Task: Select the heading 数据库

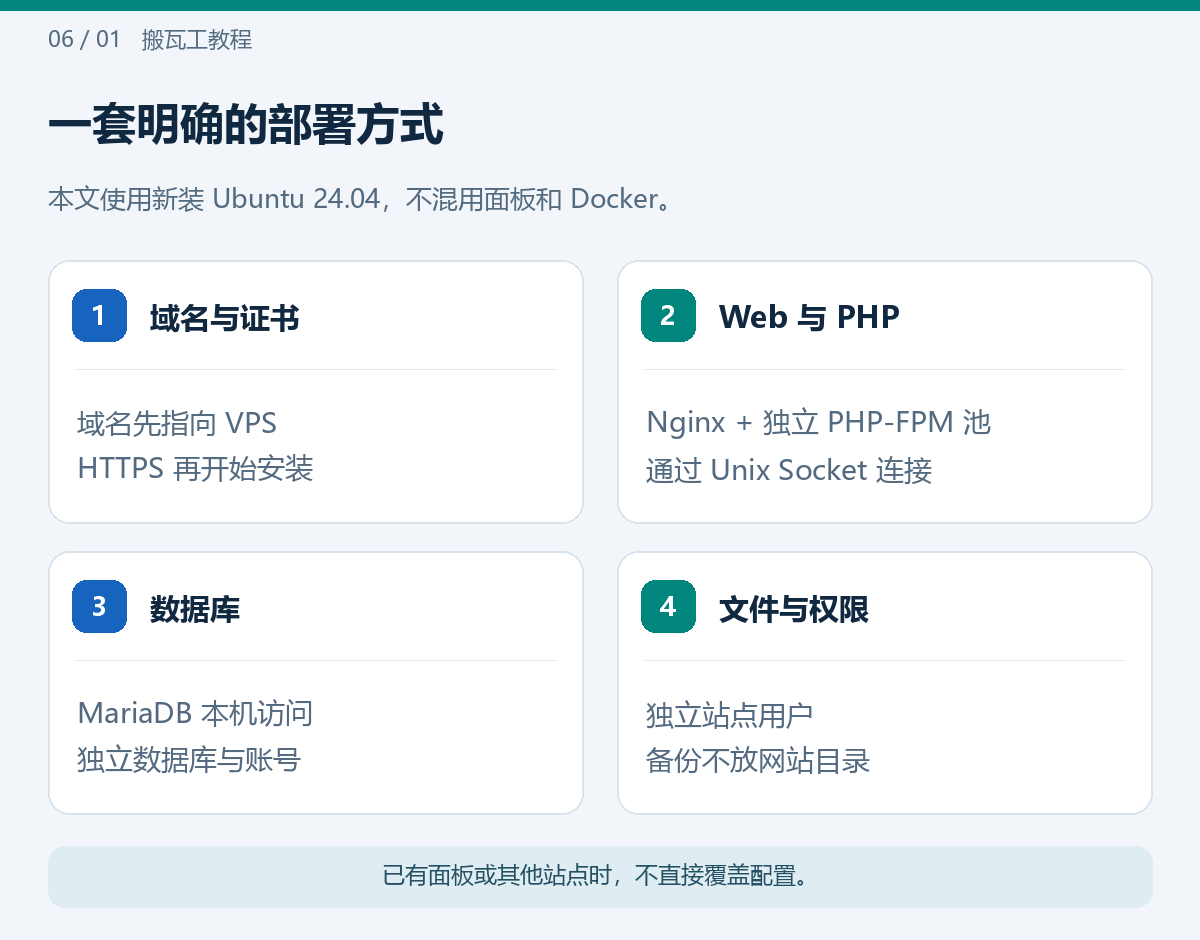Action: (x=195, y=609)
